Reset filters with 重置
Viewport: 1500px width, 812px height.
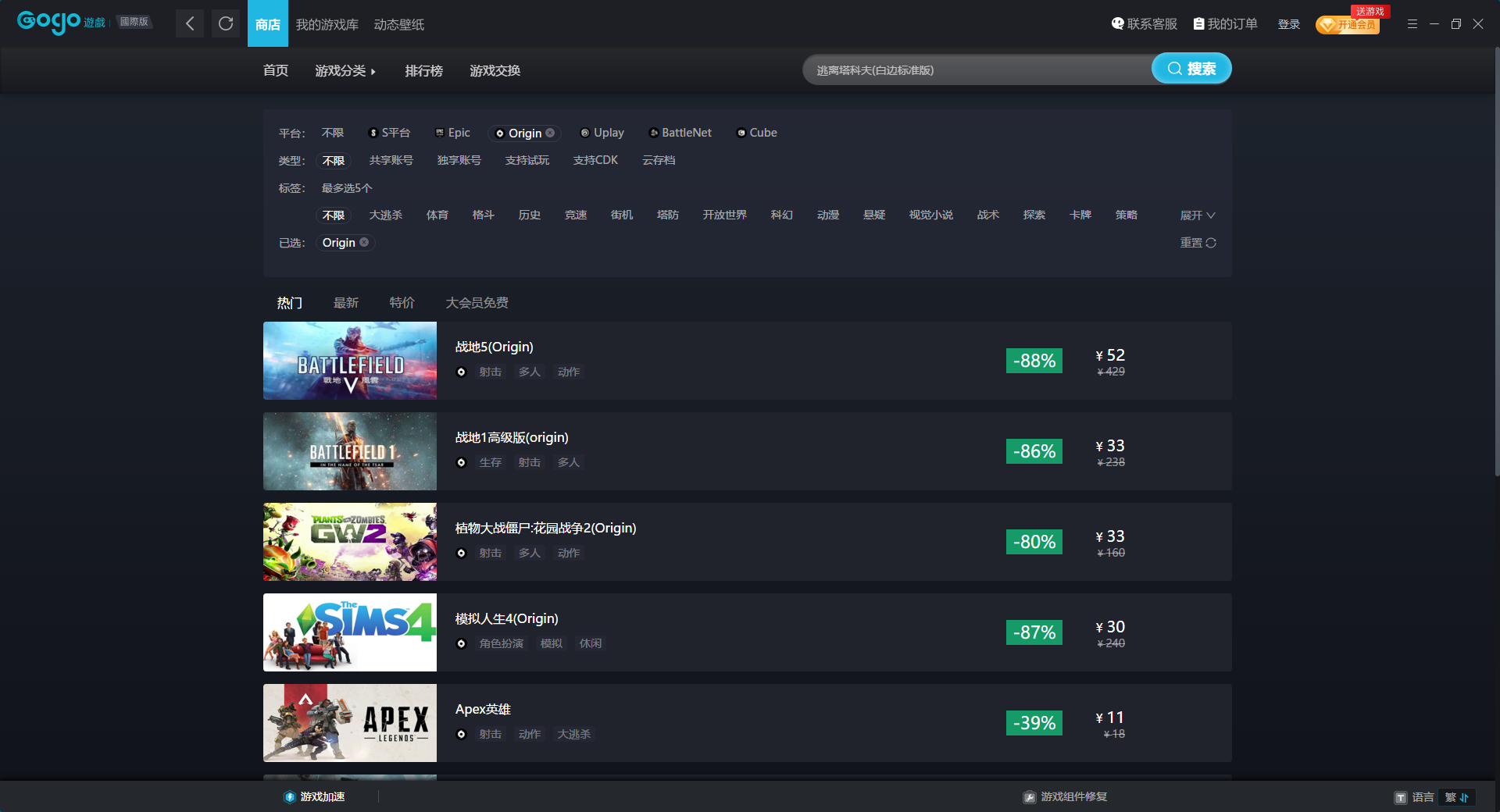click(1198, 243)
